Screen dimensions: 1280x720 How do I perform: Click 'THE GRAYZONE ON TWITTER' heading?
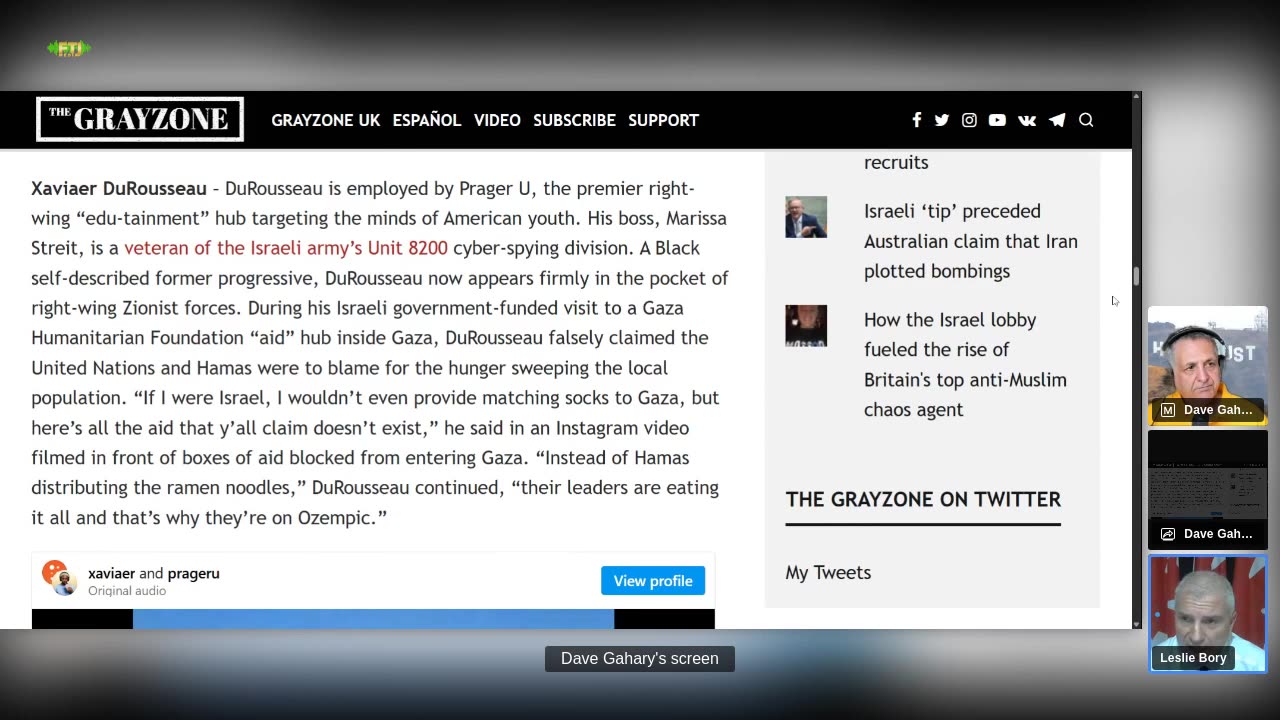tap(923, 499)
